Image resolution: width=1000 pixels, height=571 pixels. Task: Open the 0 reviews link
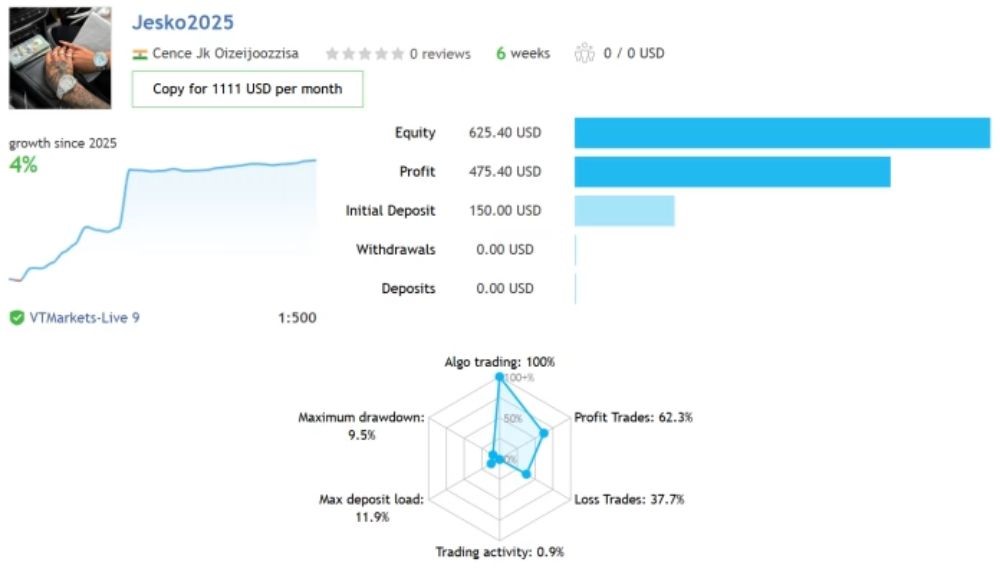pos(440,54)
